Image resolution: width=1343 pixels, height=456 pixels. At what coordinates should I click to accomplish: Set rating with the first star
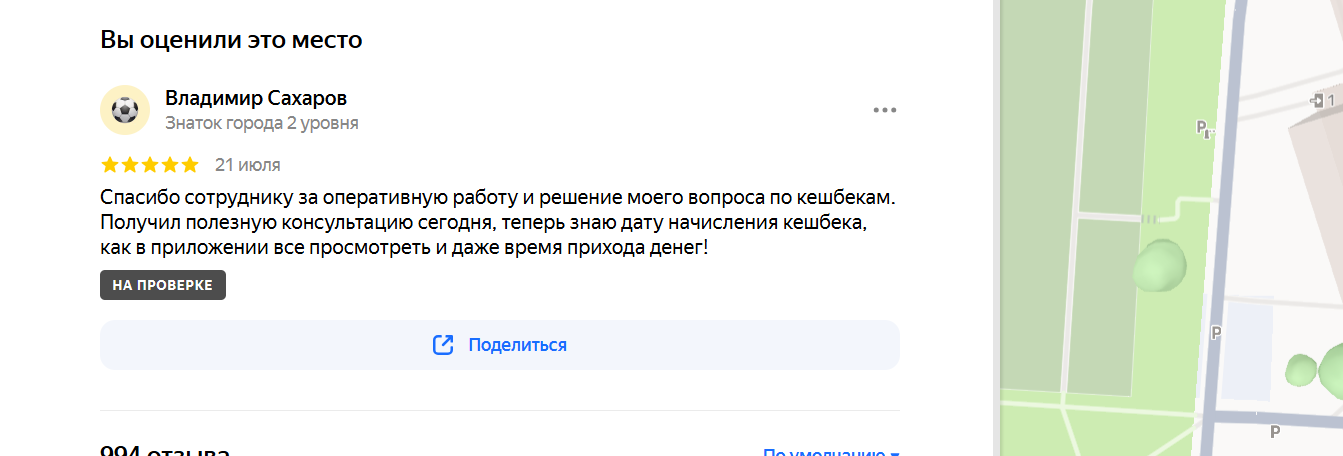[x=110, y=165]
